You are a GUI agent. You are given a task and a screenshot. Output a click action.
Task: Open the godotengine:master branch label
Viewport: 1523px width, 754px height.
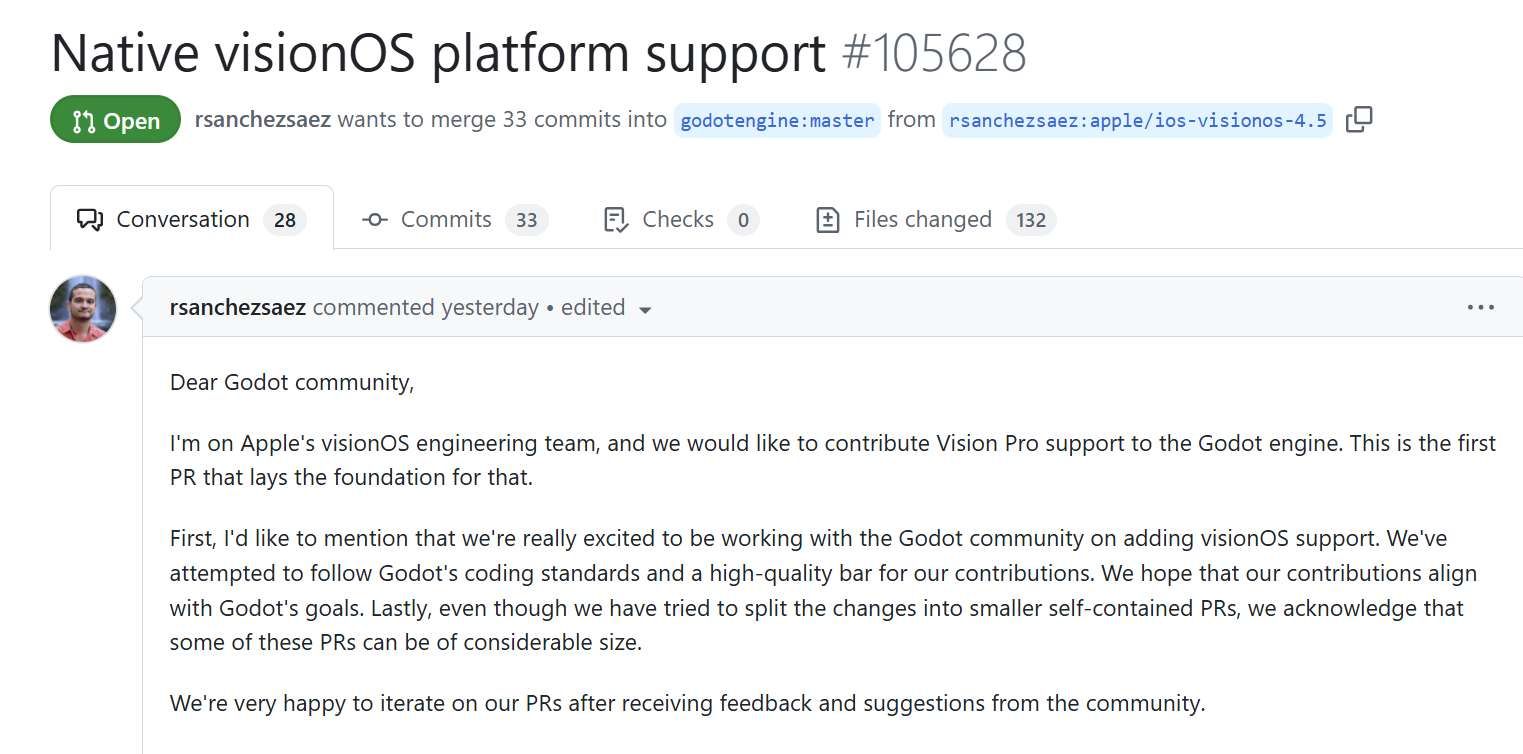point(777,119)
